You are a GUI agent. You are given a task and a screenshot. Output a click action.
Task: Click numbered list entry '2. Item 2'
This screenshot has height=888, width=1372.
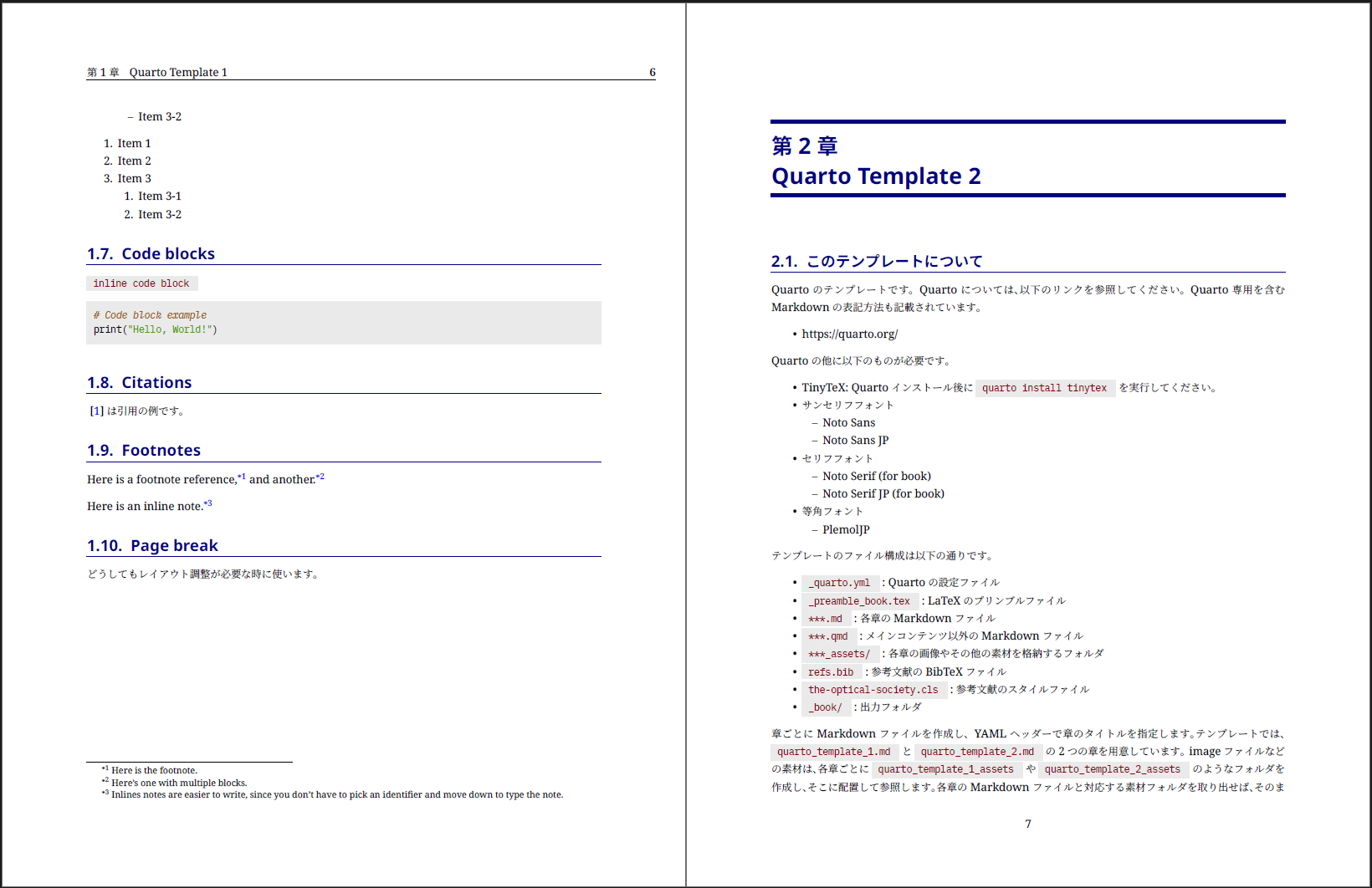[127, 161]
